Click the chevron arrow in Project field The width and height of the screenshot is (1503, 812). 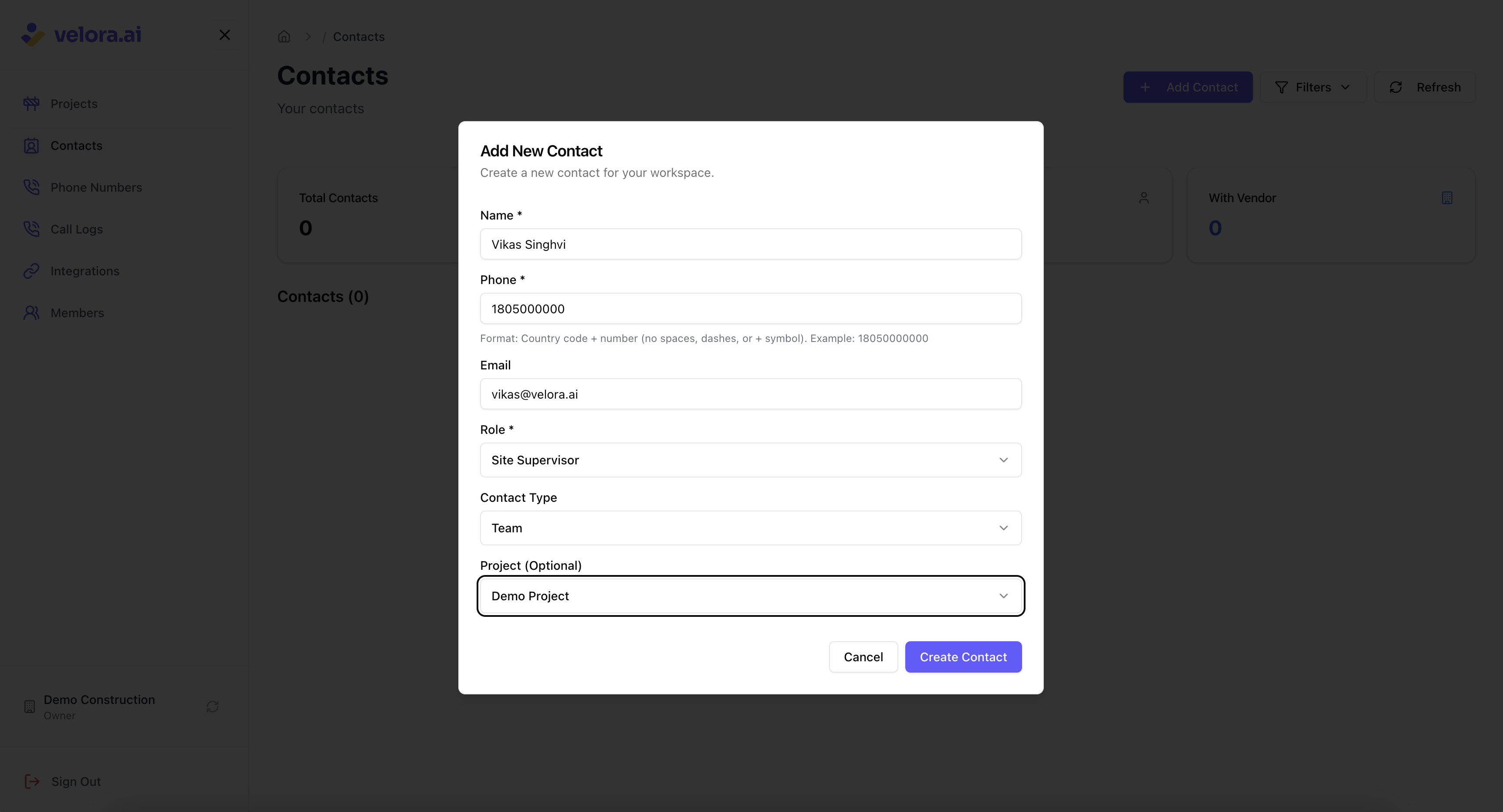pyautogui.click(x=1004, y=596)
